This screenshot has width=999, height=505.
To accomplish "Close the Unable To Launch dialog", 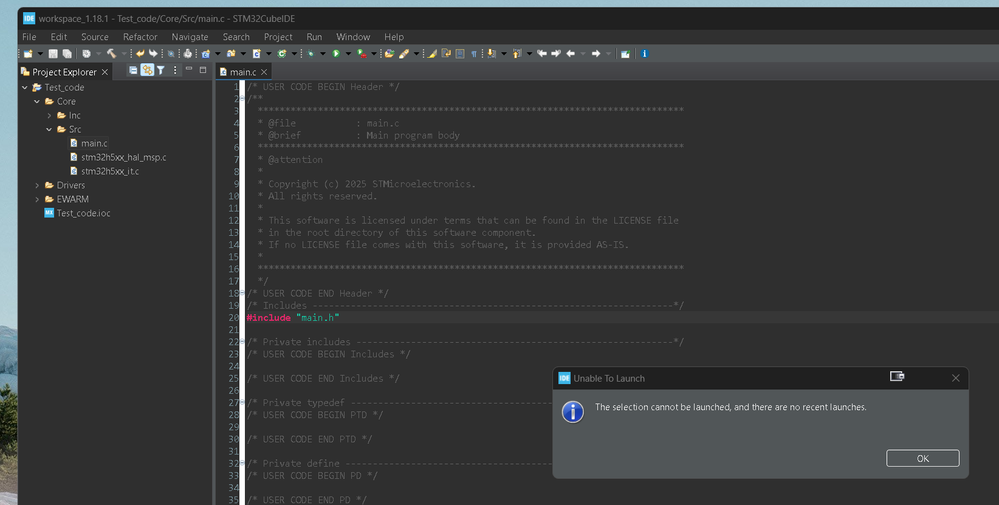I will (956, 378).
